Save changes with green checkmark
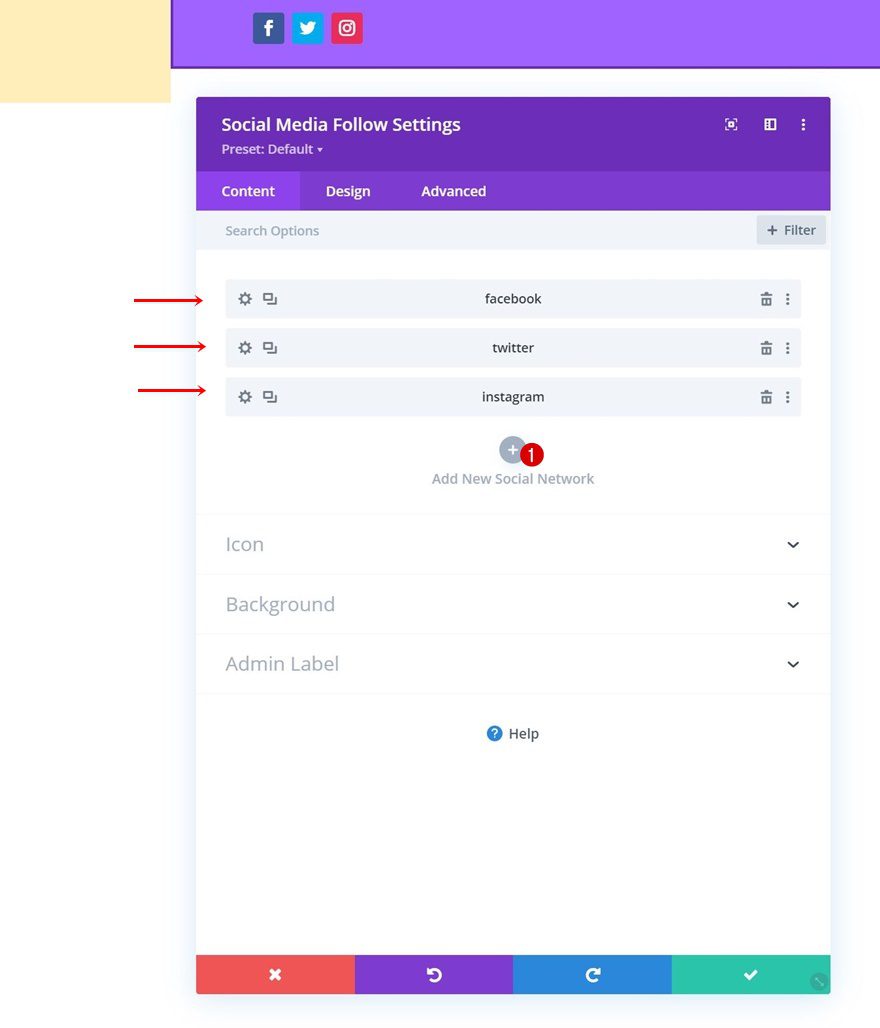Image resolution: width=880 pixels, height=1028 pixels. 751,974
